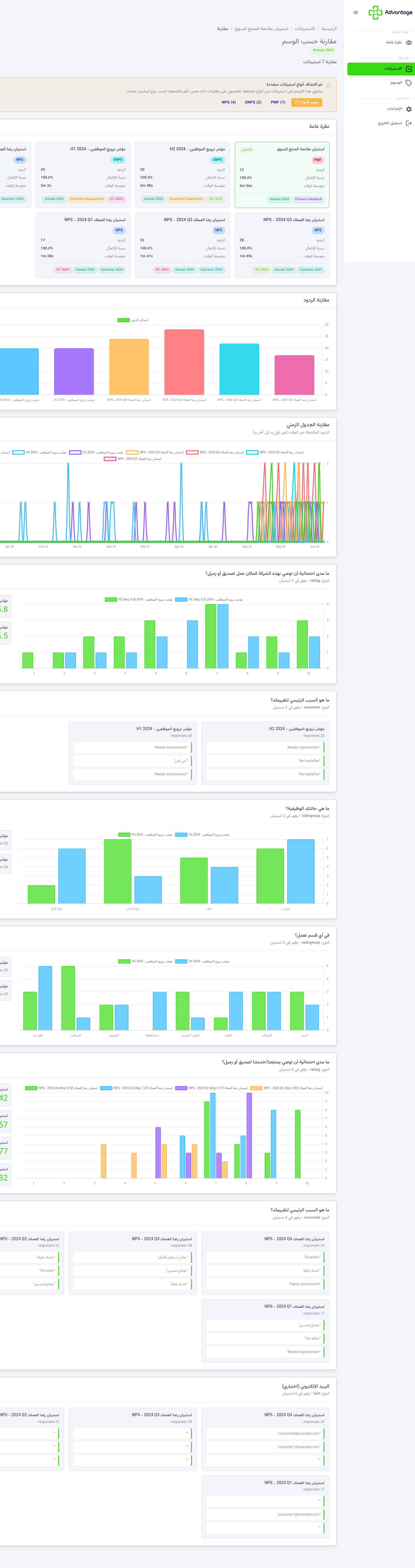Toggle H1 2024 series in timeline legend
Viewport: 415px width, 1568px height.
click(x=96, y=452)
